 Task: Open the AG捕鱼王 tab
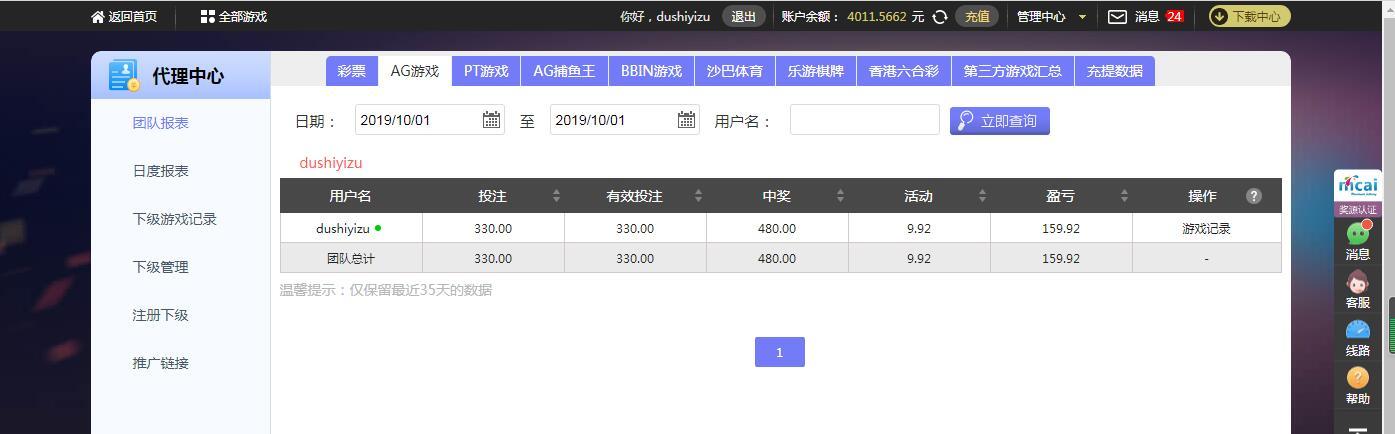coord(564,71)
